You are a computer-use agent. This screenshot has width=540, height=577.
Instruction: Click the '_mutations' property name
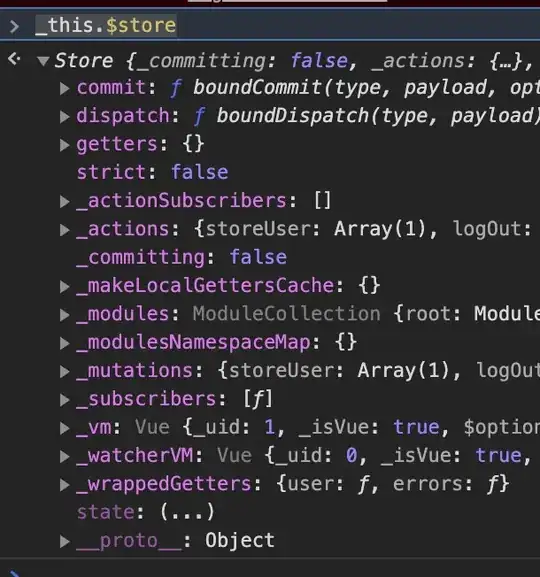(135, 371)
